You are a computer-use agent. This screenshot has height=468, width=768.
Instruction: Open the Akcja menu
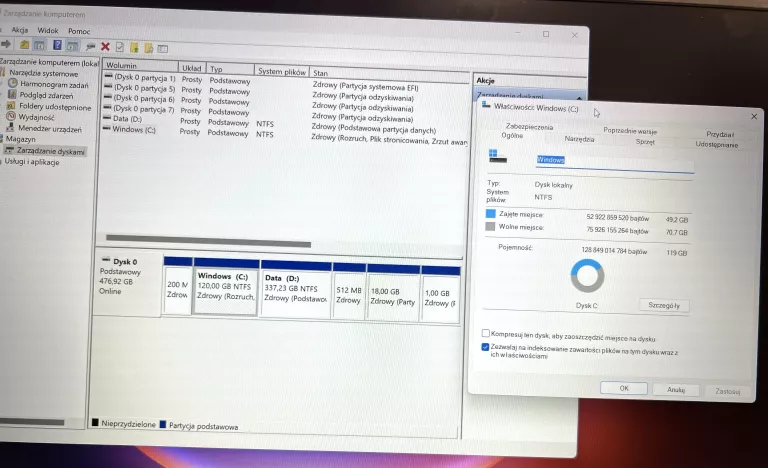pos(20,30)
